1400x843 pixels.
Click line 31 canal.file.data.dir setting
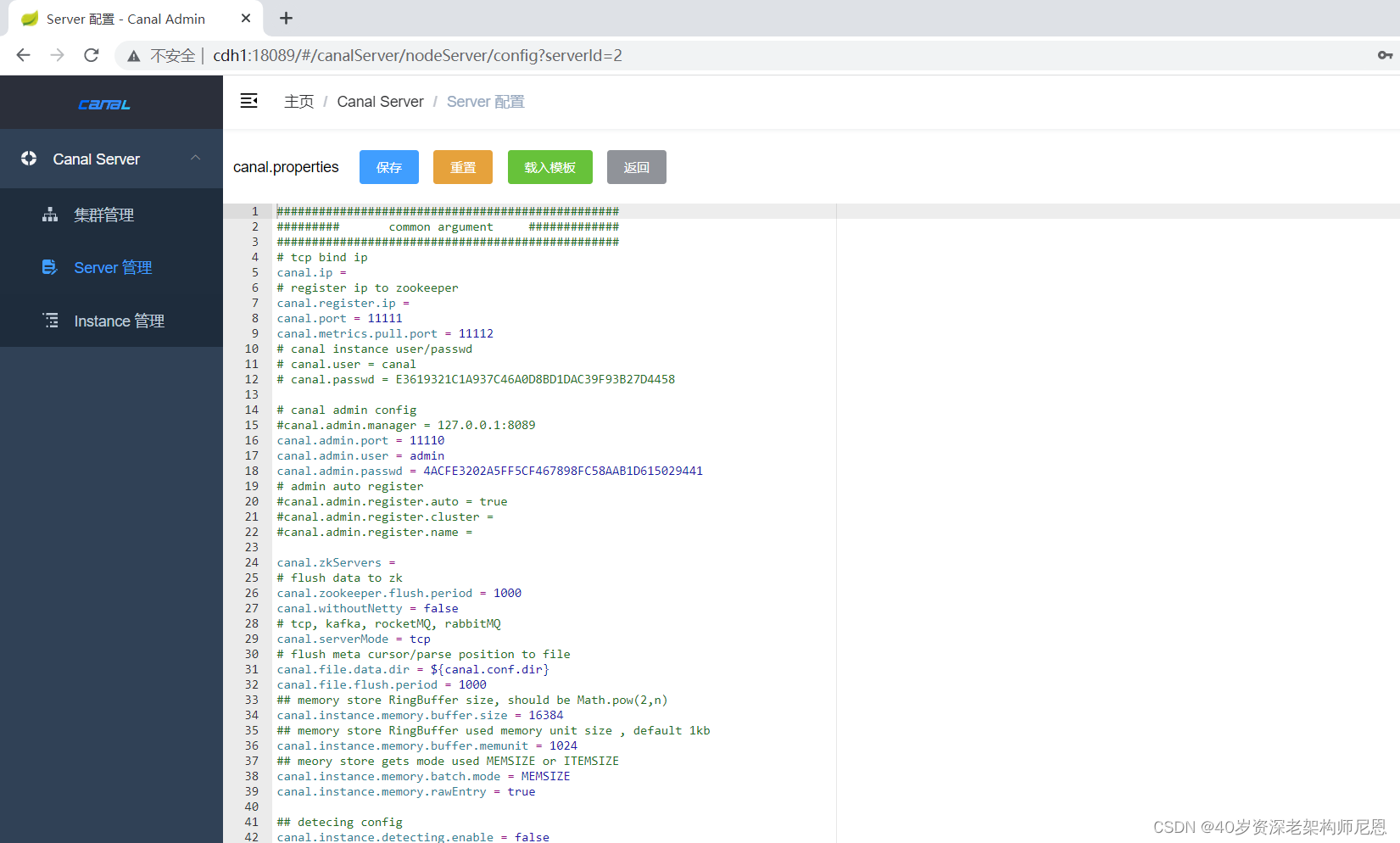[413, 669]
